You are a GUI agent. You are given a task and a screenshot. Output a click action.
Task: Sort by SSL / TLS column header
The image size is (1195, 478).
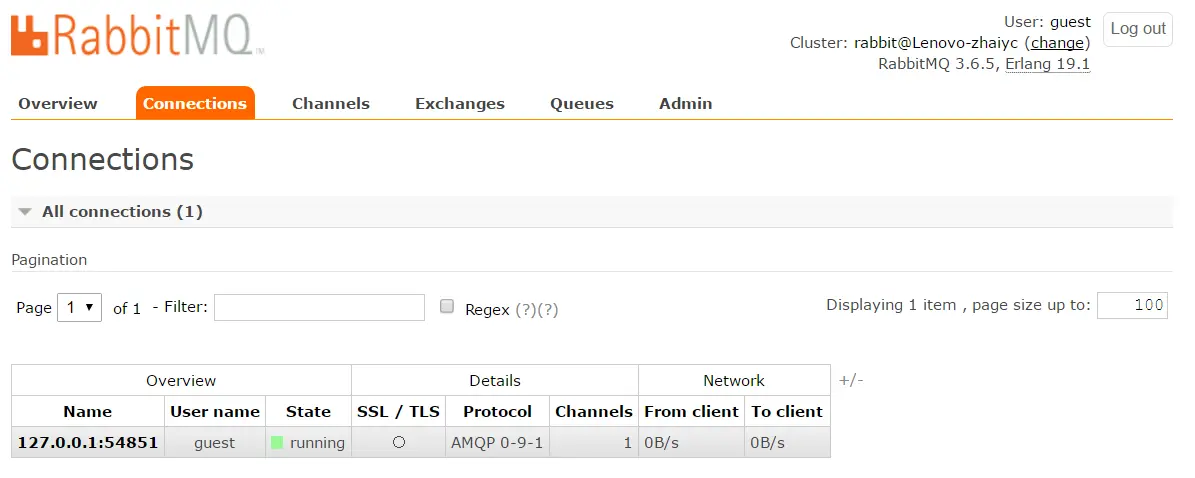[x=399, y=412]
